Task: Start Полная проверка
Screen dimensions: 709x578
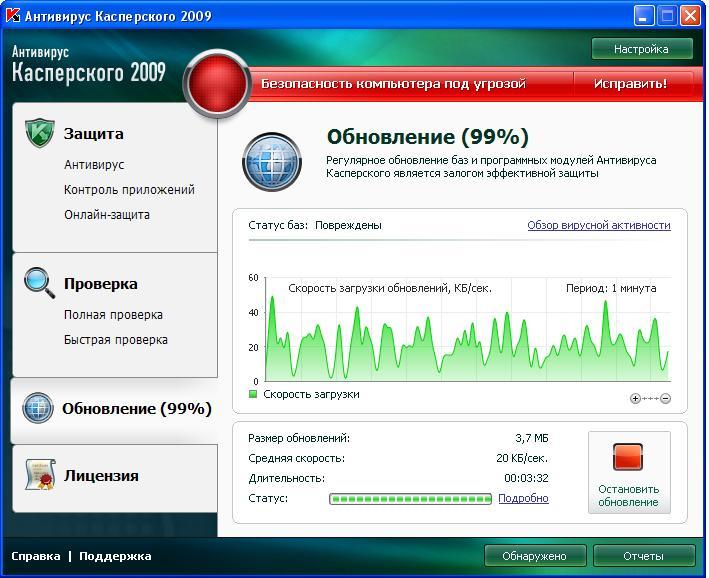Action: coord(113,314)
